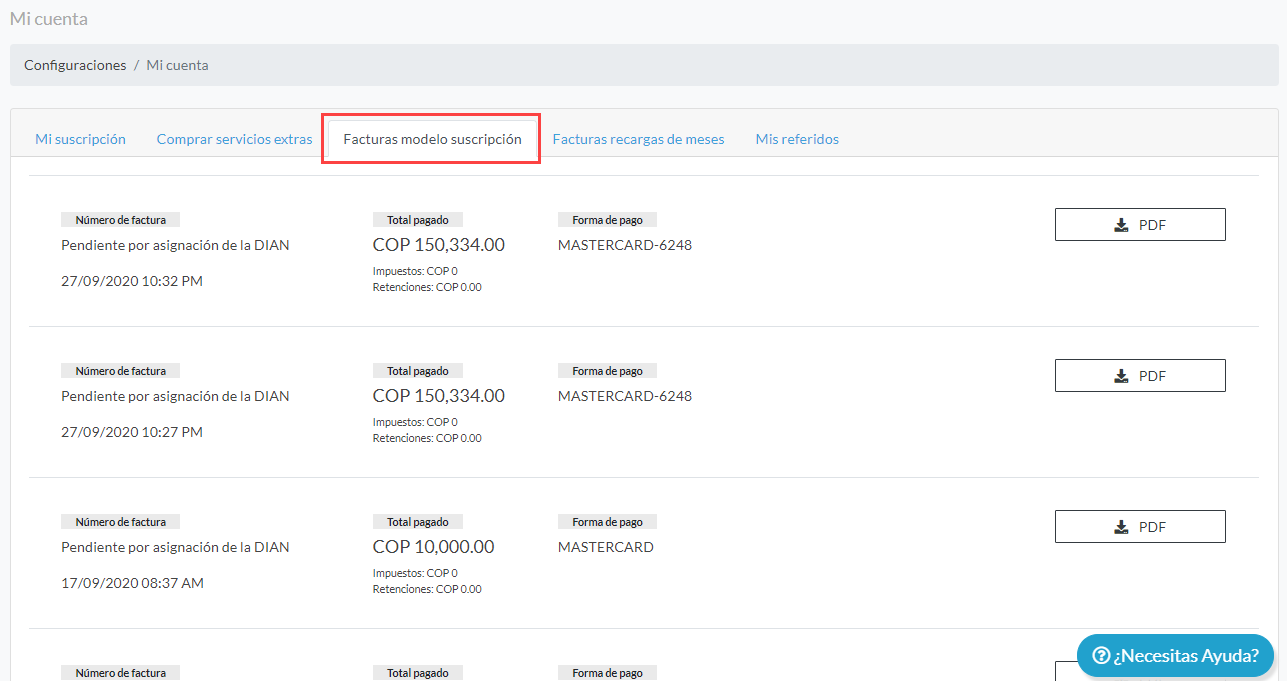Click the 27/09/2020 10:27 PM invoice date
The height and width of the screenshot is (681, 1287).
click(x=132, y=432)
